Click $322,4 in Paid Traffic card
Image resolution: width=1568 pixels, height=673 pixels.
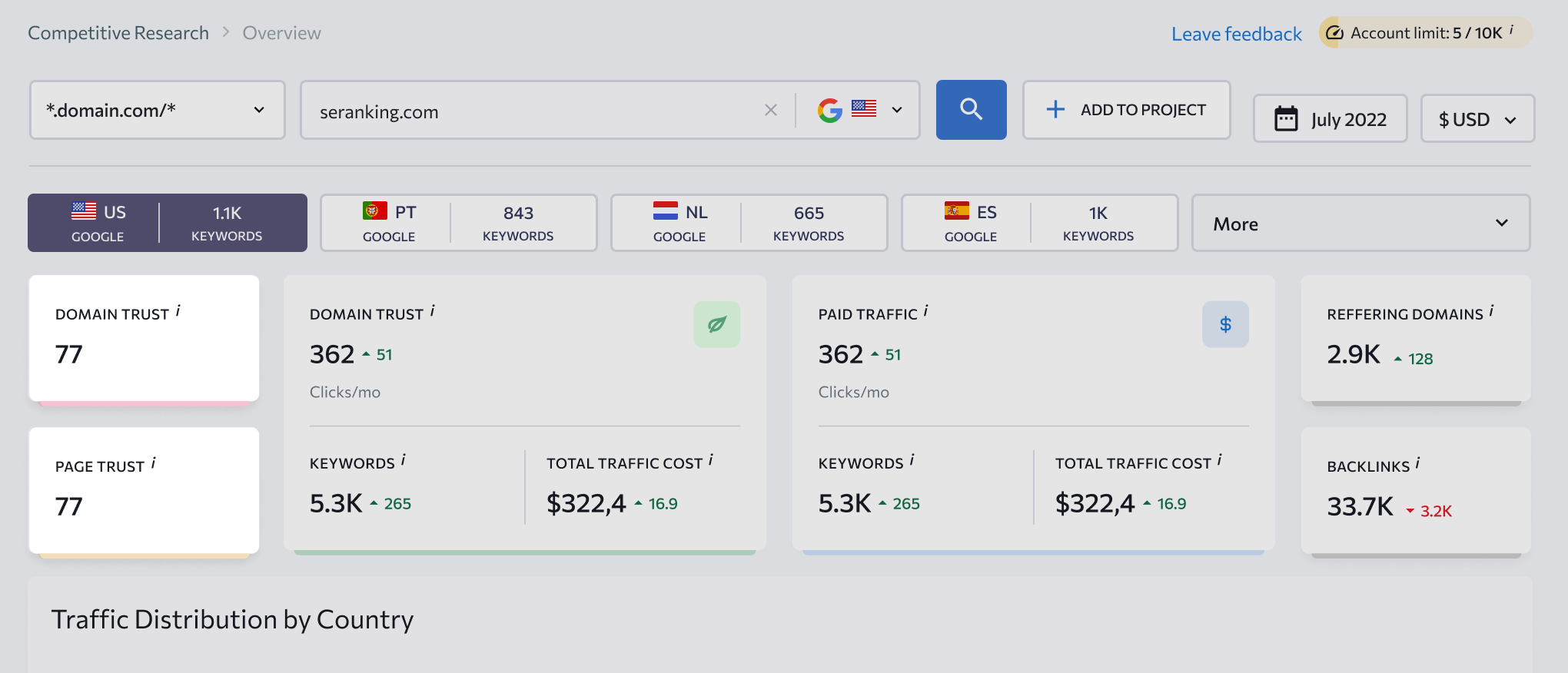1095,503
